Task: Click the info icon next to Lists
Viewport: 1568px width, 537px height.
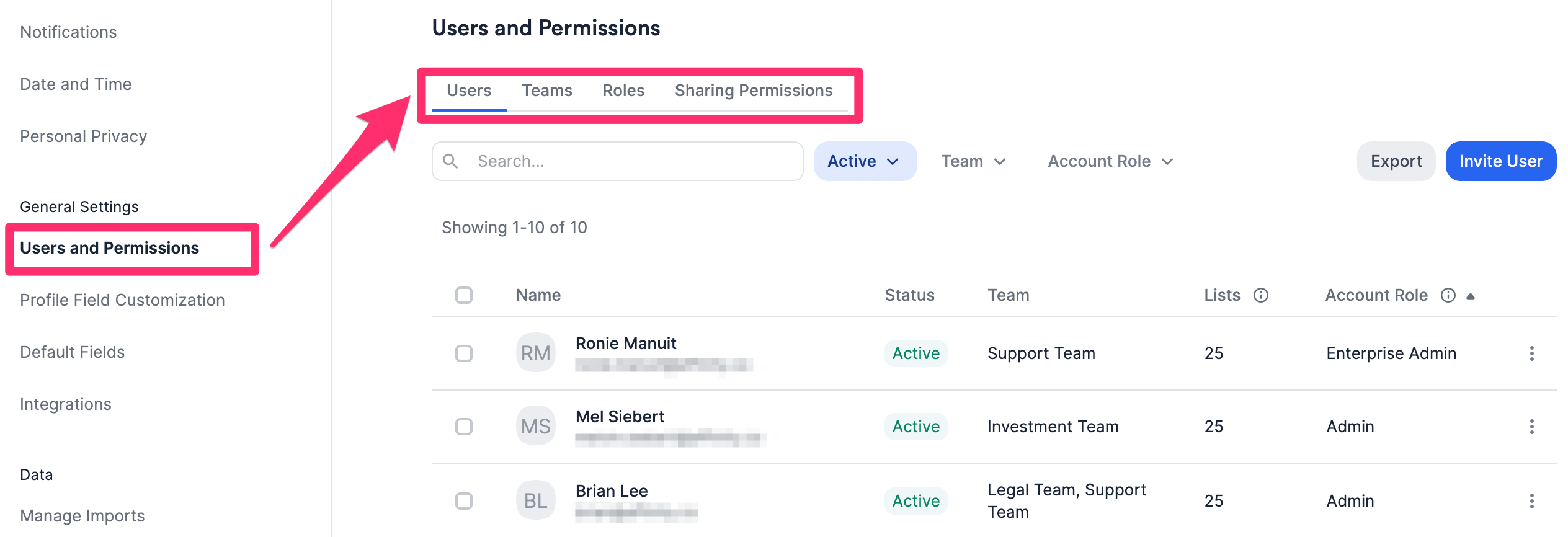Action: (1260, 295)
